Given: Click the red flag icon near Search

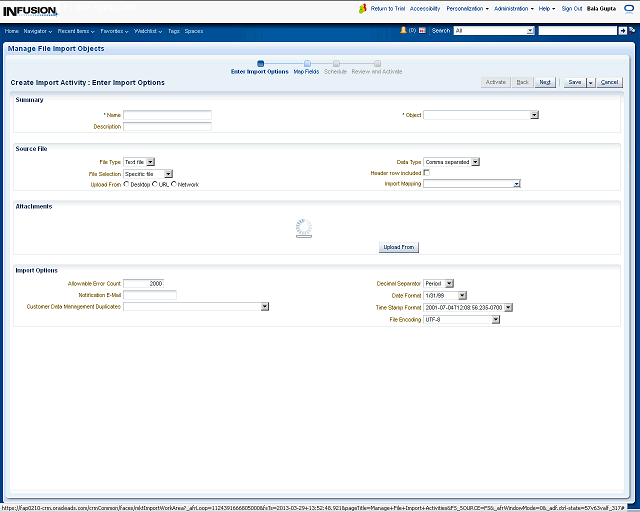Looking at the screenshot, I should click(425, 31).
